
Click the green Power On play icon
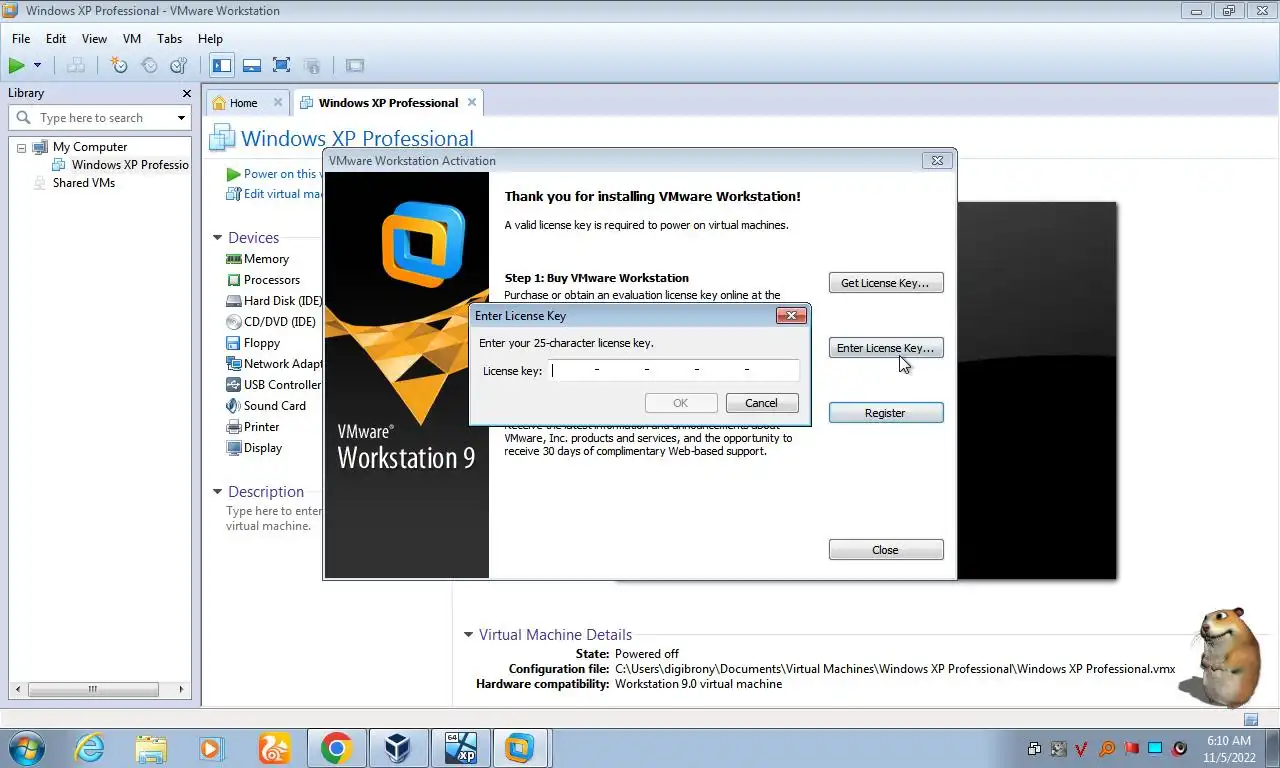click(x=16, y=66)
